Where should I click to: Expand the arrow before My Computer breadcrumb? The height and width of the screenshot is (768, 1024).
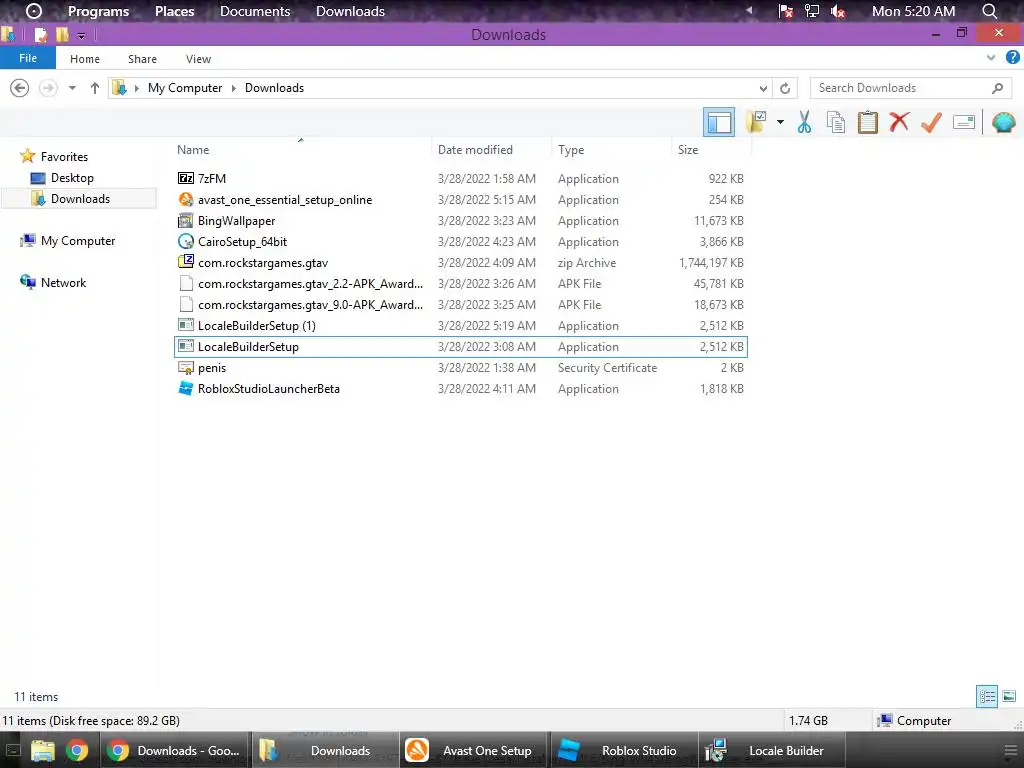(136, 88)
